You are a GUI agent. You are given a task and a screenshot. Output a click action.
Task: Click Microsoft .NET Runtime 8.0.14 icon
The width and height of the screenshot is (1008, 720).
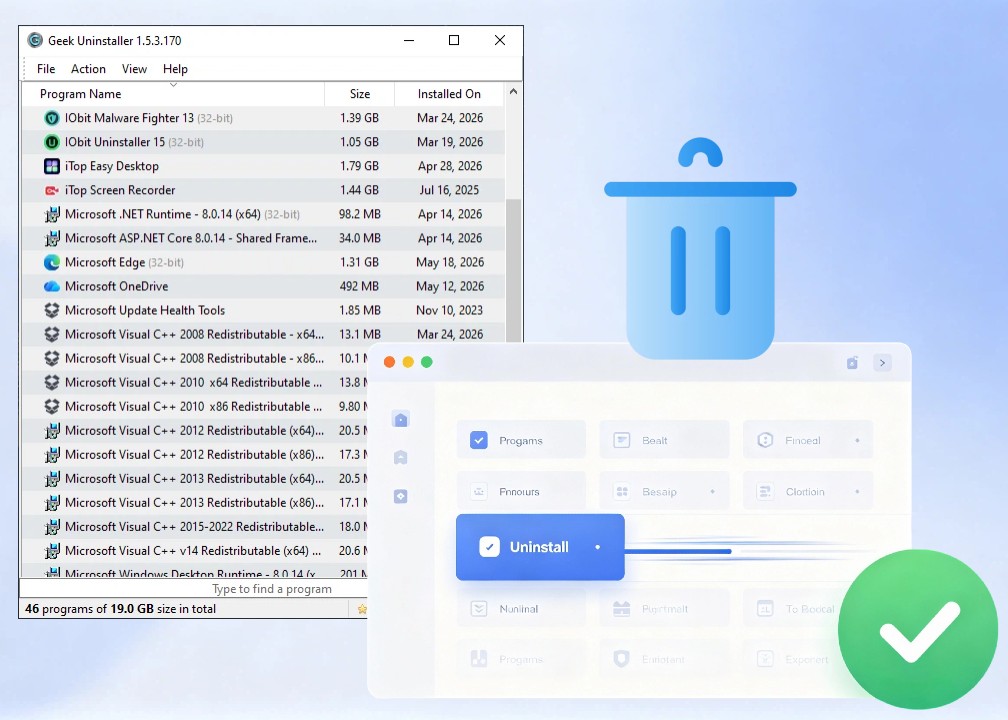52,214
